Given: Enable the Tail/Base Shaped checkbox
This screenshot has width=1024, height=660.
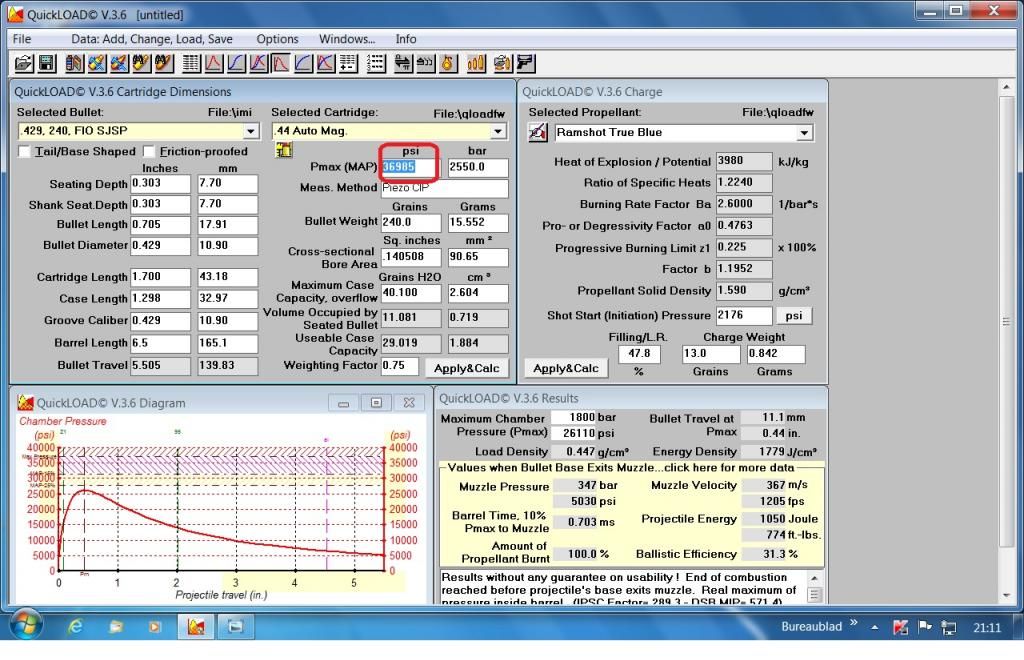Looking at the screenshot, I should pyautogui.click(x=25, y=152).
